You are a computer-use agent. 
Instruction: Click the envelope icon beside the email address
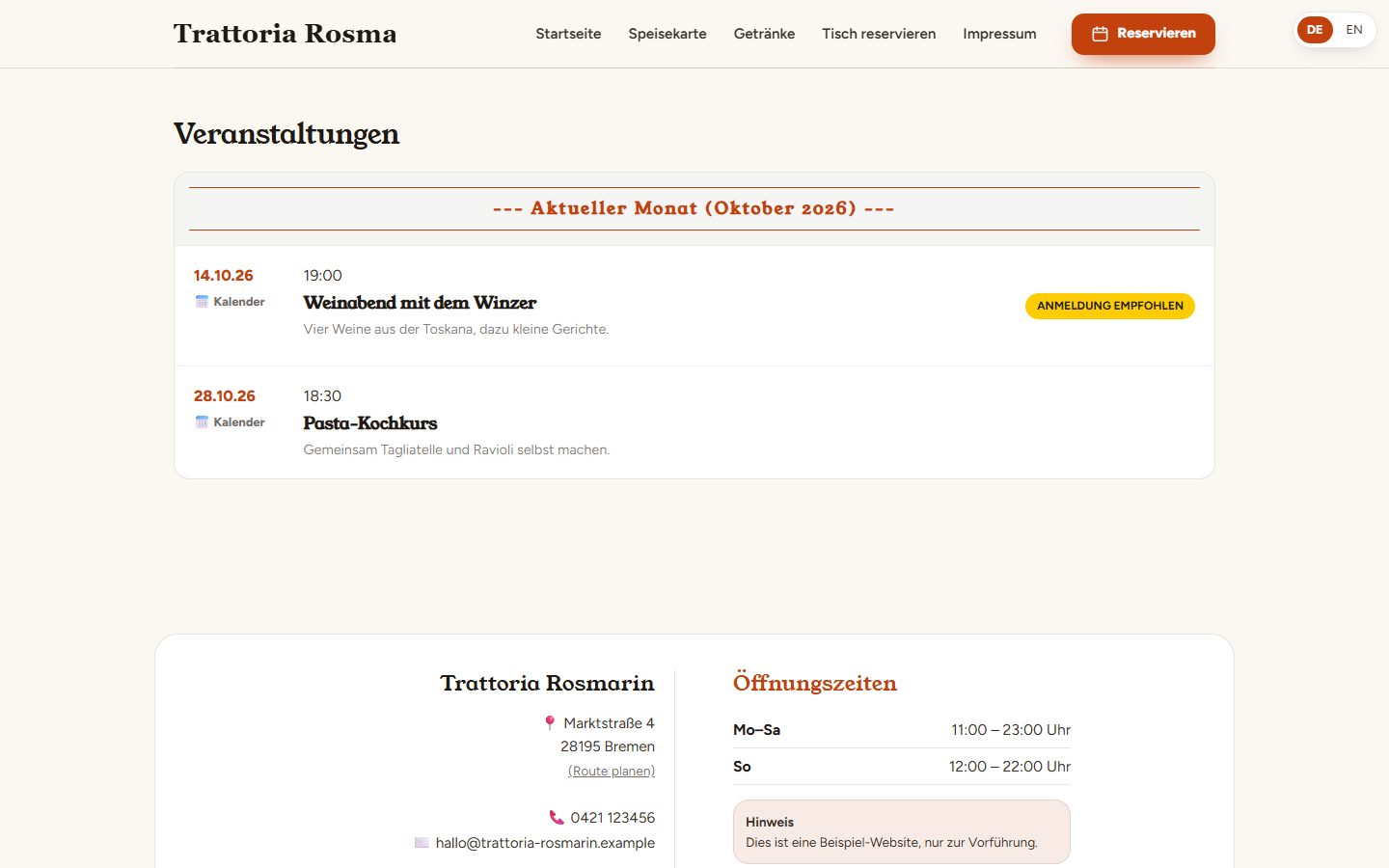tap(422, 843)
